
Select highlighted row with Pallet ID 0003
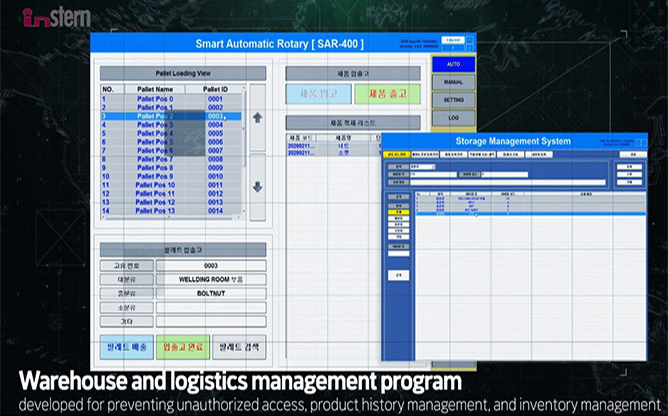[171, 116]
